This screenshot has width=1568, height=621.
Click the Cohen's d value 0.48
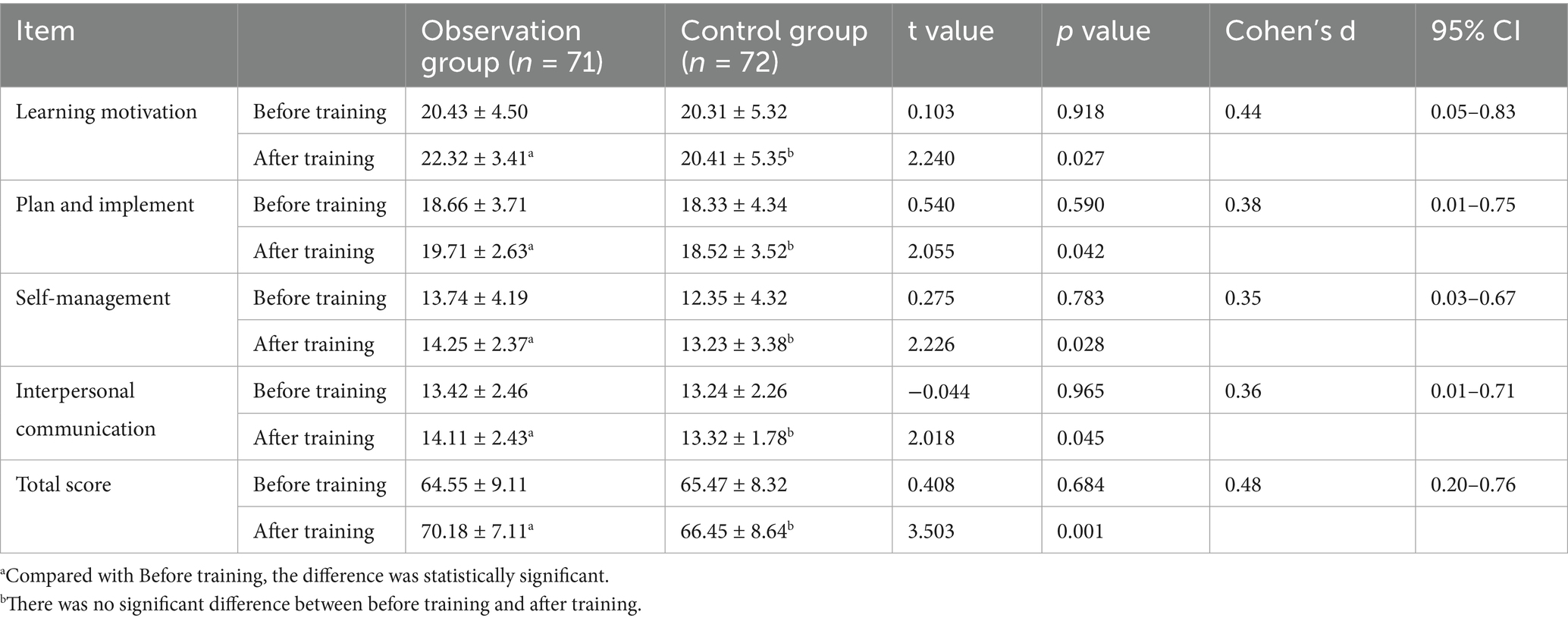[1243, 485]
